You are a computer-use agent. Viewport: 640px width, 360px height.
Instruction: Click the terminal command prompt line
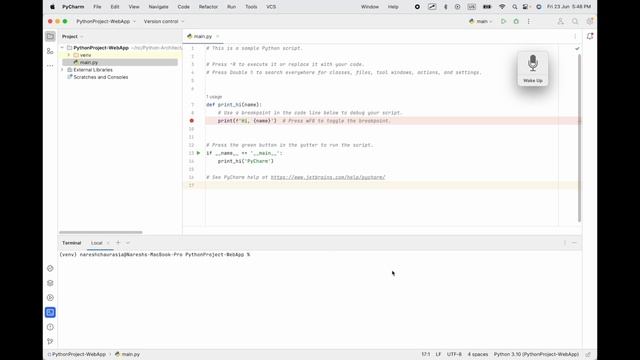pos(155,254)
